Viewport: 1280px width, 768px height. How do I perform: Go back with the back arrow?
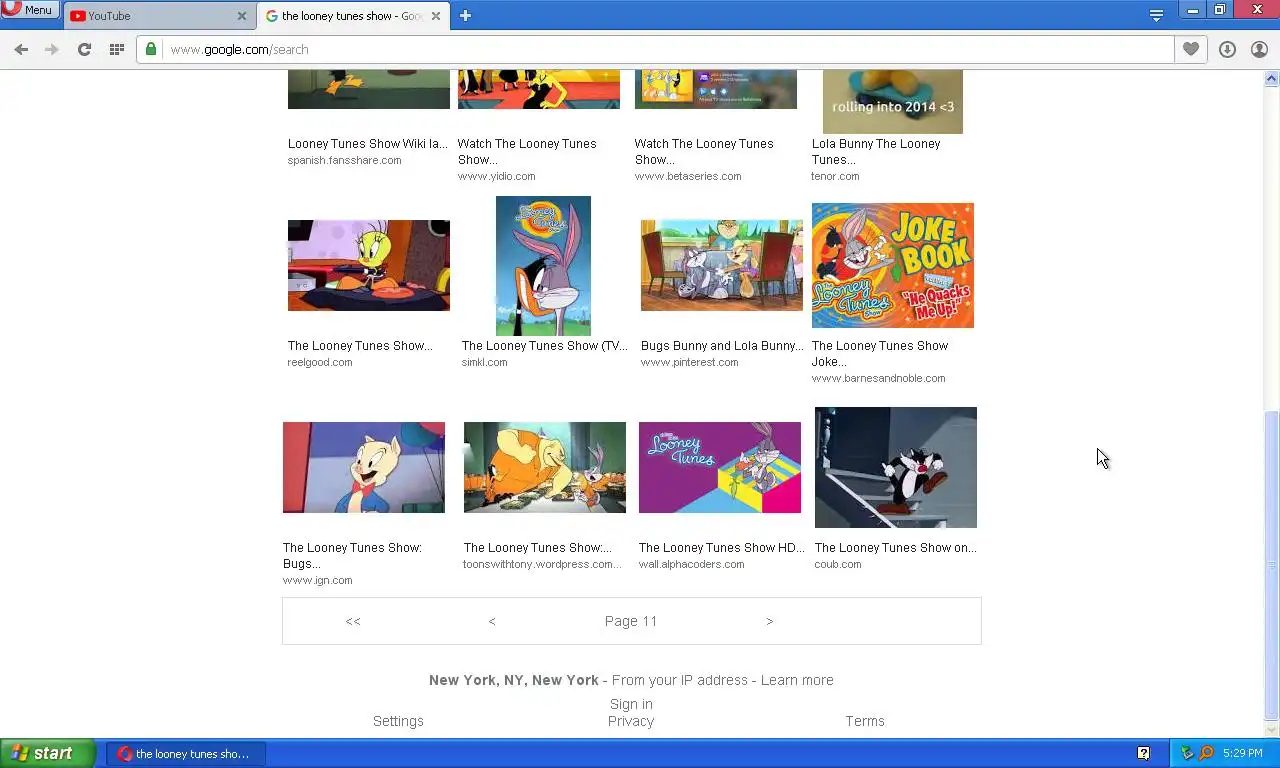point(21,49)
